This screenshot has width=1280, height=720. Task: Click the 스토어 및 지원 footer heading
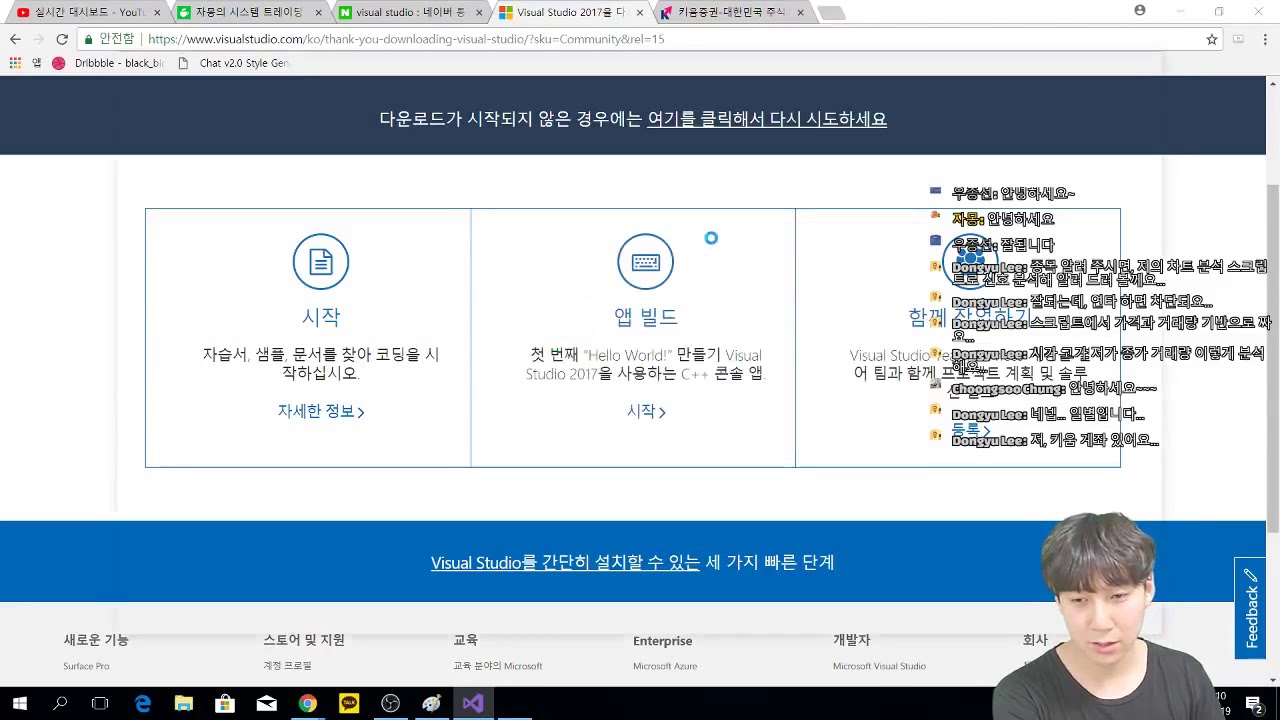[304, 640]
